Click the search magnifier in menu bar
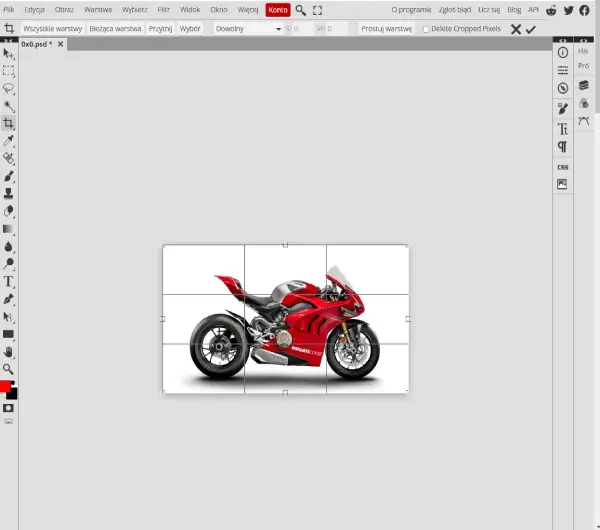Image resolution: width=600 pixels, height=530 pixels. [301, 10]
